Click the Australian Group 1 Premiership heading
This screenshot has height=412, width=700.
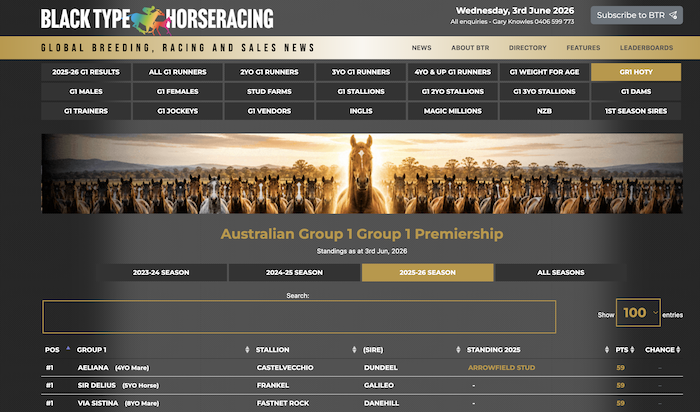(x=362, y=234)
